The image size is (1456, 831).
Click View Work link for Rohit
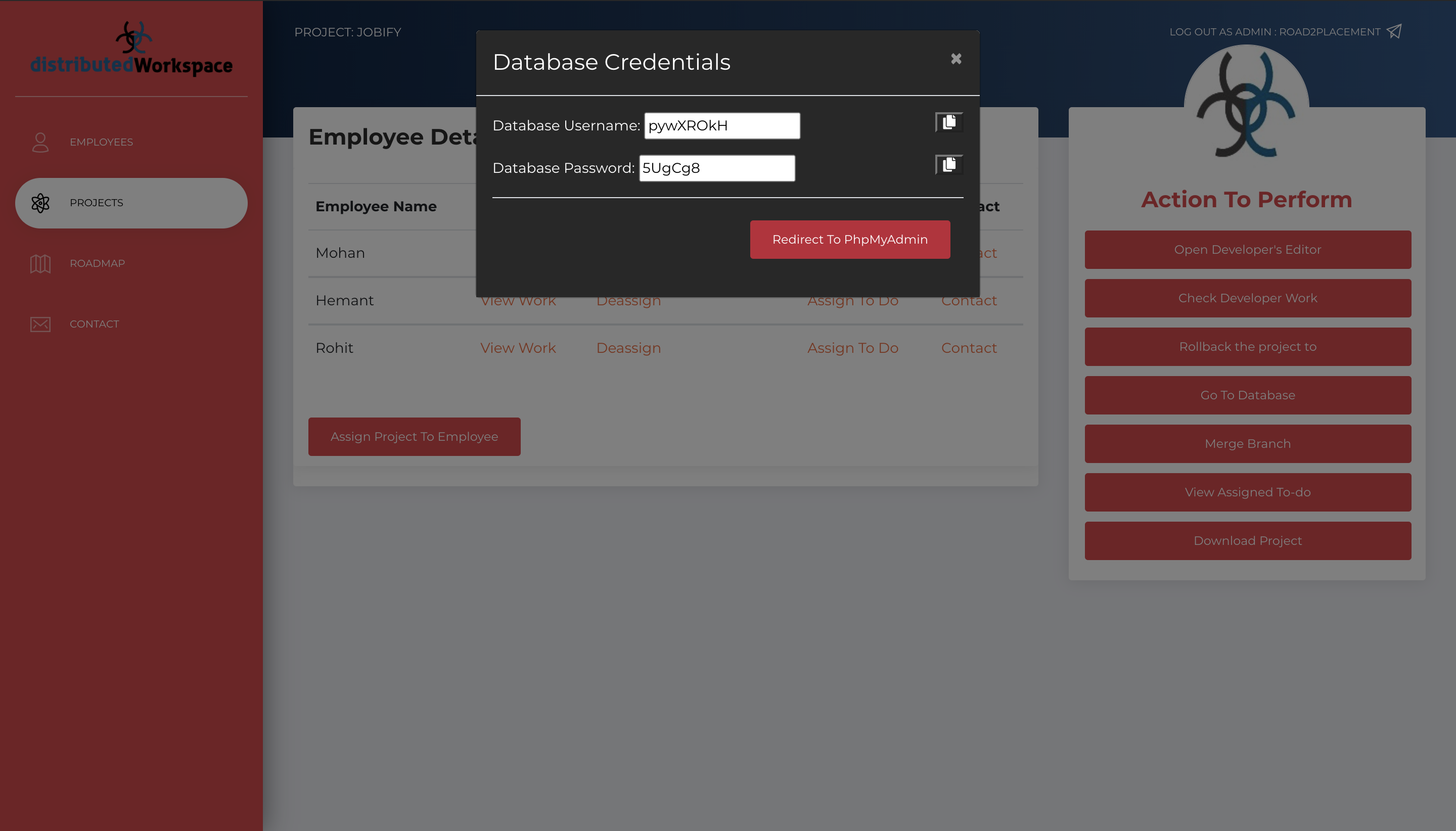518,348
